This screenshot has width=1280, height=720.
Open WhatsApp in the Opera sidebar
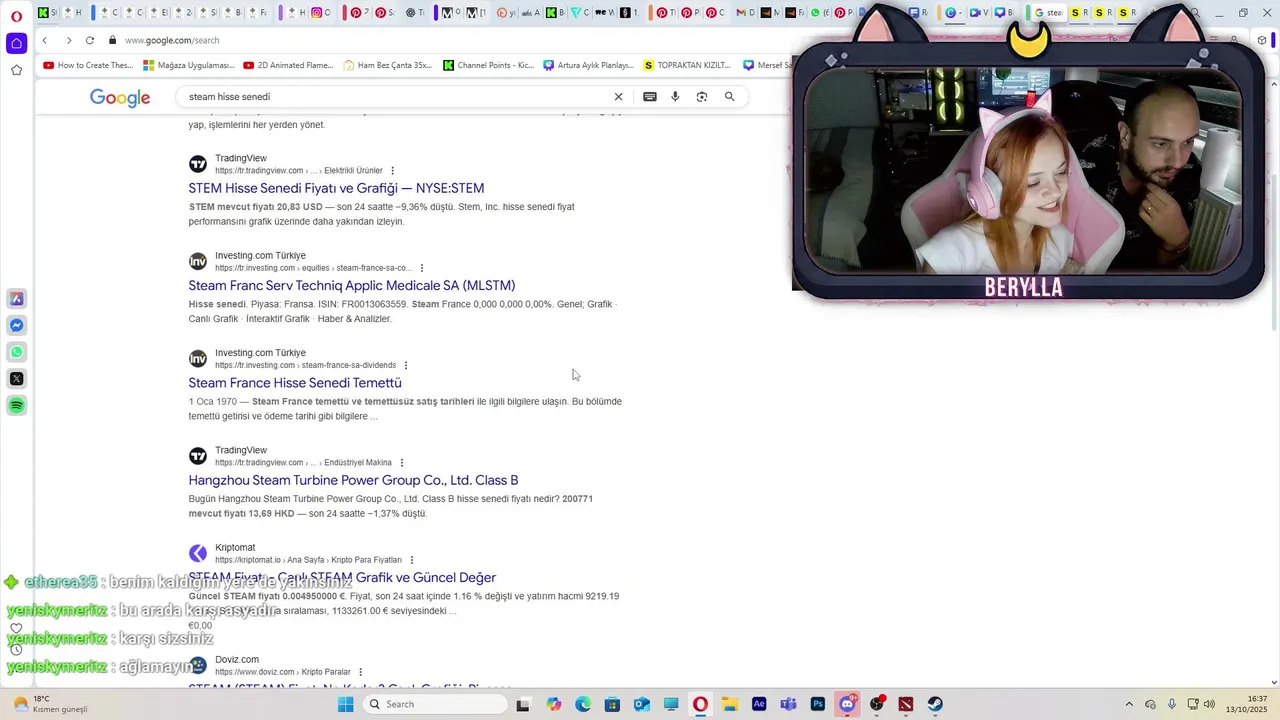pos(16,352)
